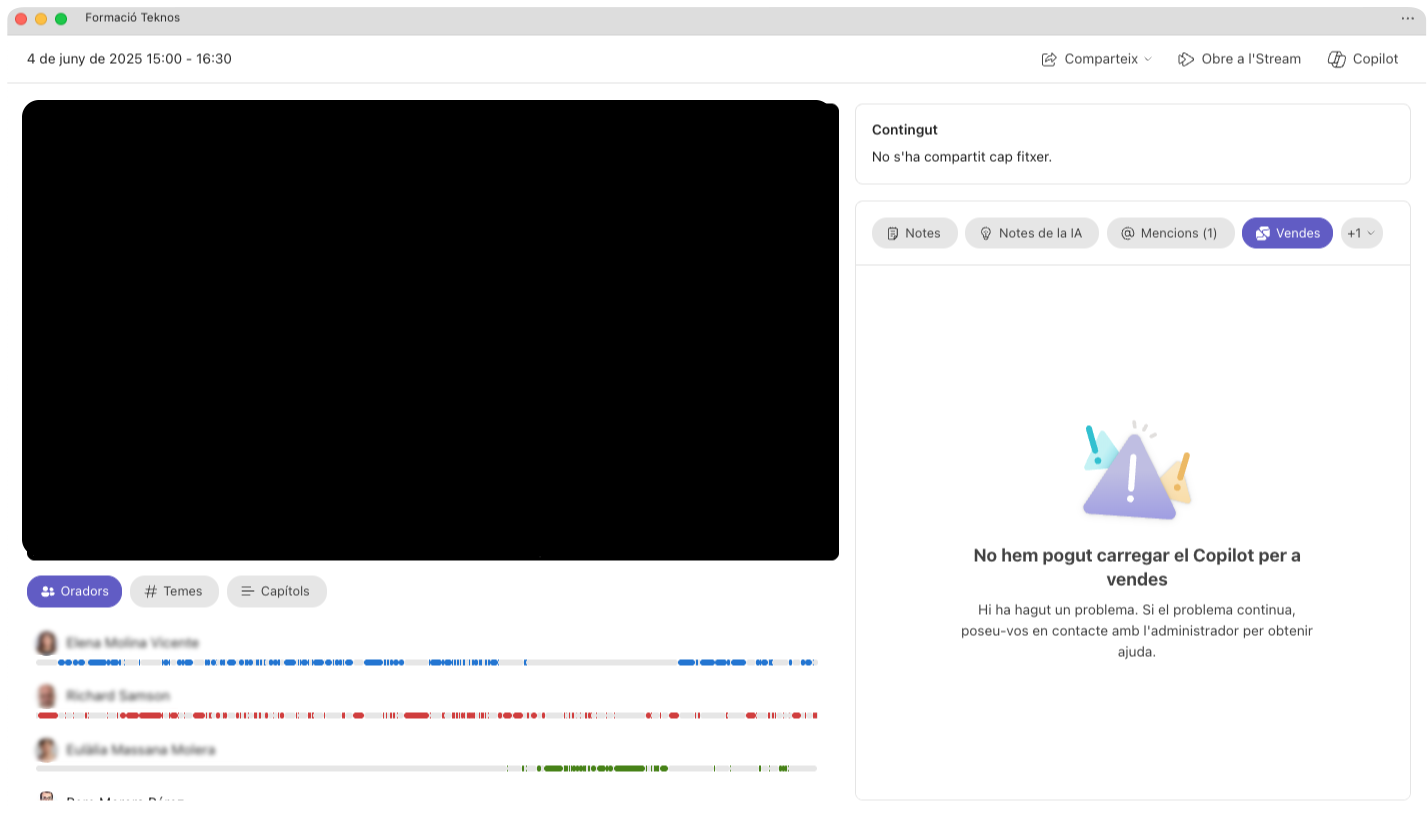Image resolution: width=1428 pixels, height=823 pixels.
Task: Click Obre a l'Stream link
Action: [1251, 59]
